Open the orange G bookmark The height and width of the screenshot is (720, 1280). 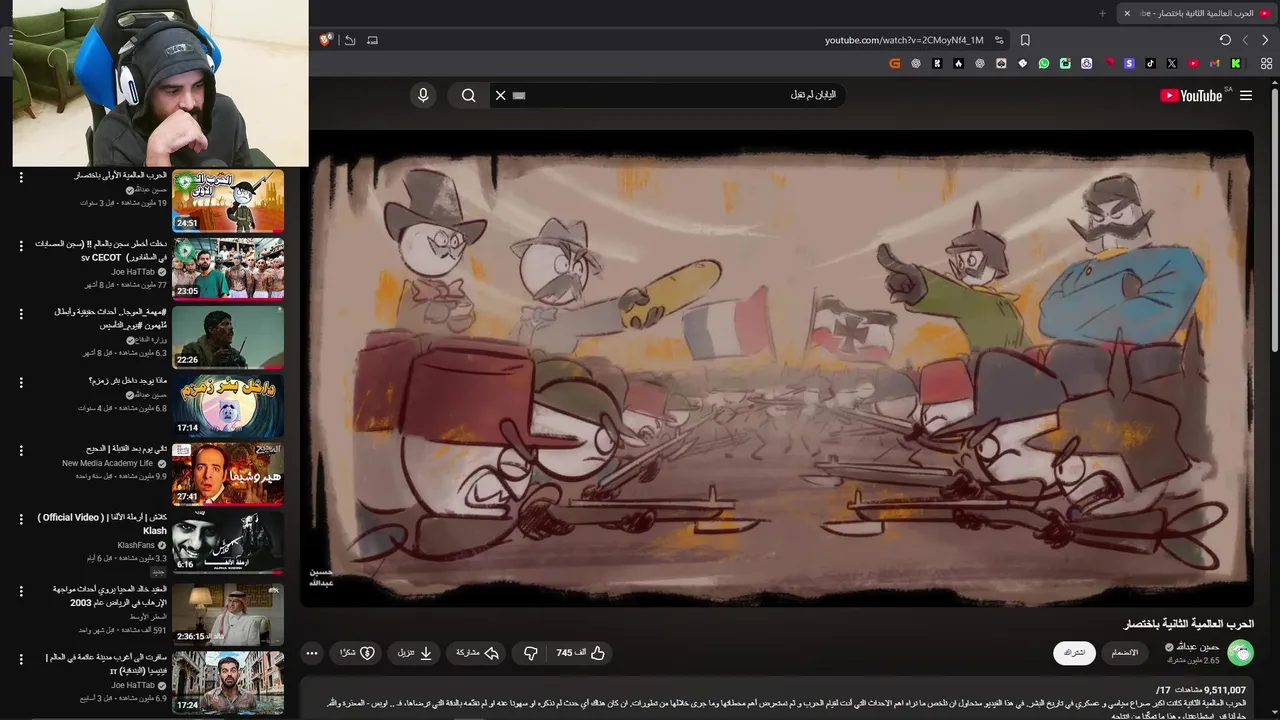coord(895,63)
